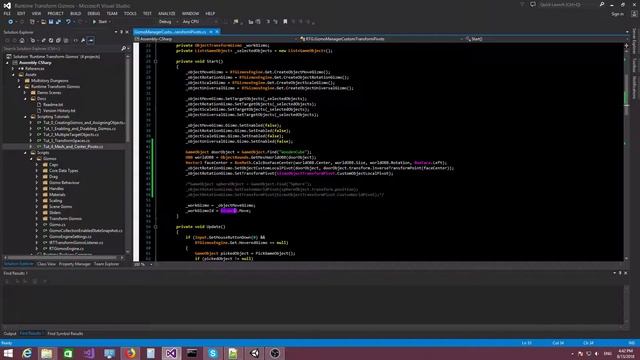Toggle pin on the open document tab
This screenshot has height=360, width=640.
(211, 32)
